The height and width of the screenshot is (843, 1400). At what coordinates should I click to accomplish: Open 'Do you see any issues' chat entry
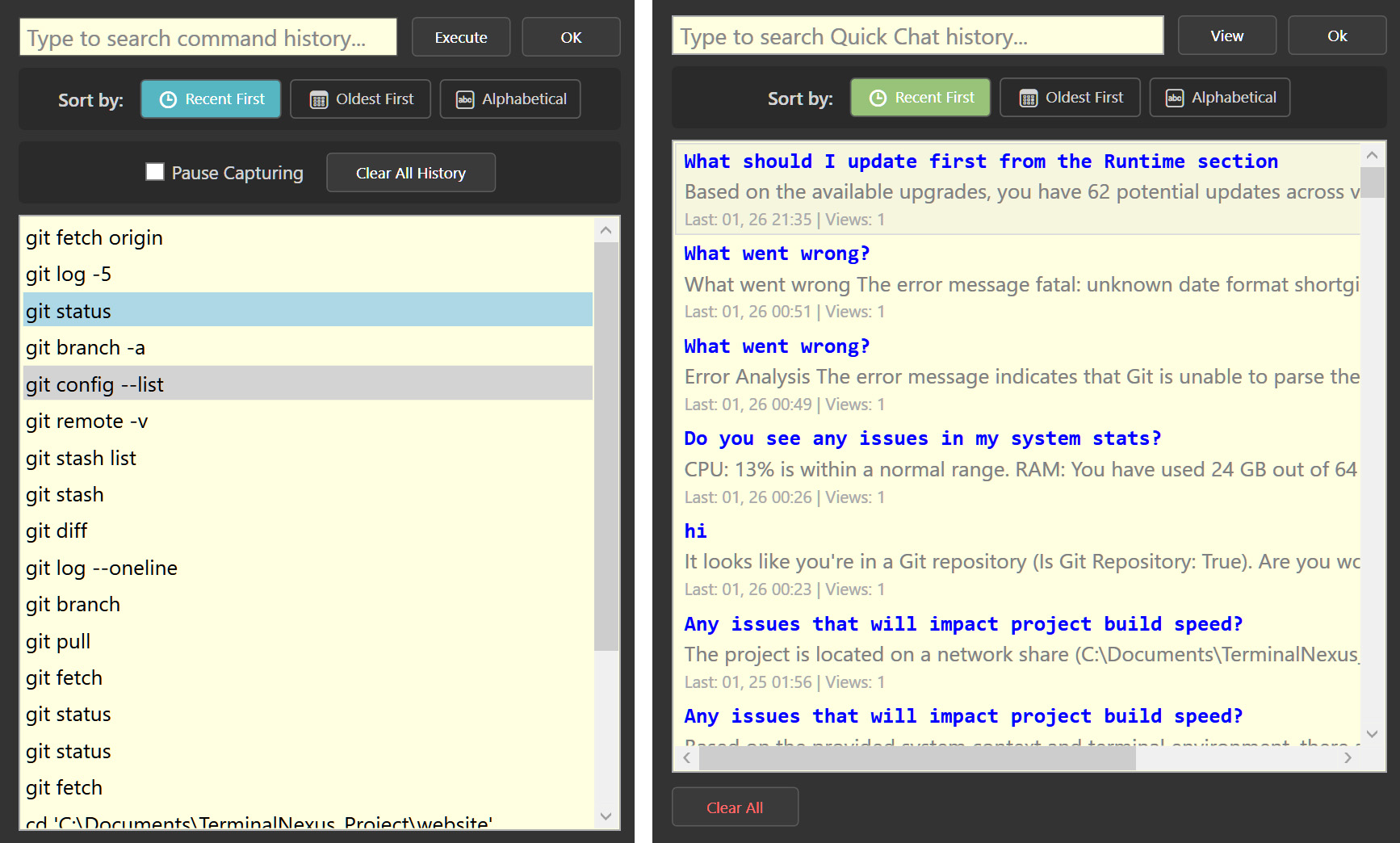922,438
